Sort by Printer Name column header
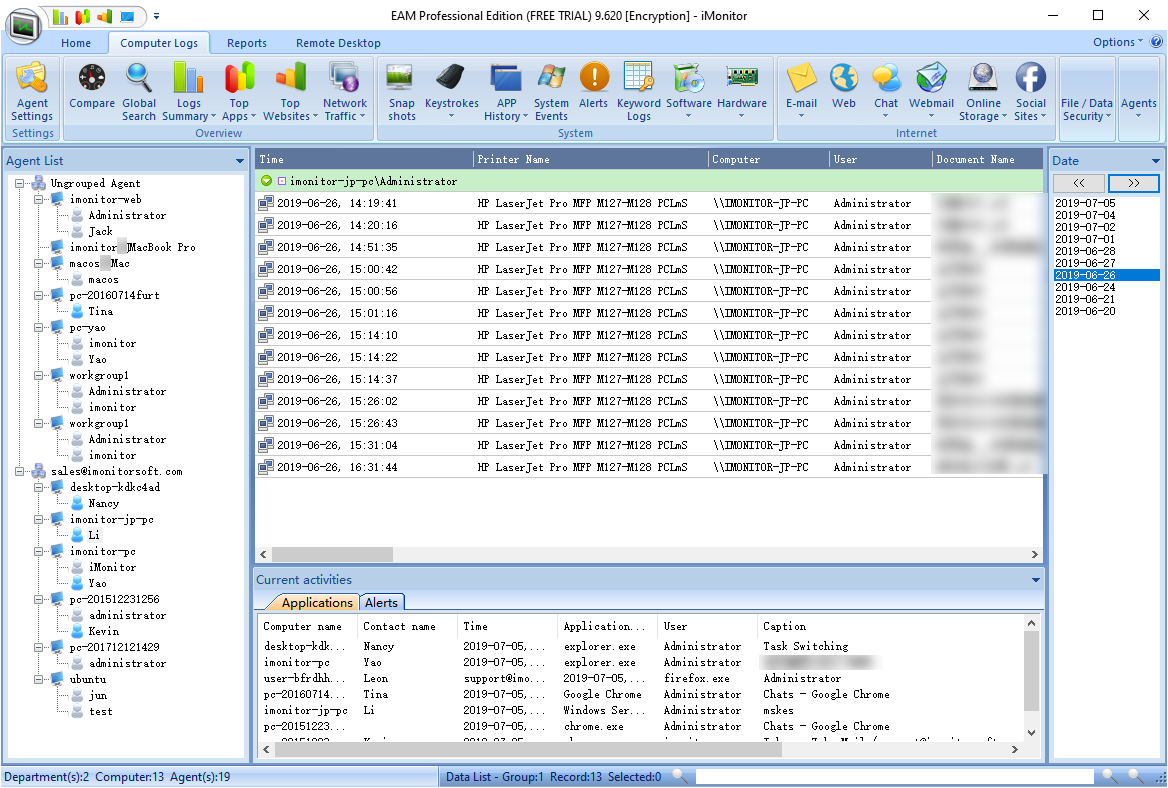Image resolution: width=1168 pixels, height=788 pixels. (590, 159)
